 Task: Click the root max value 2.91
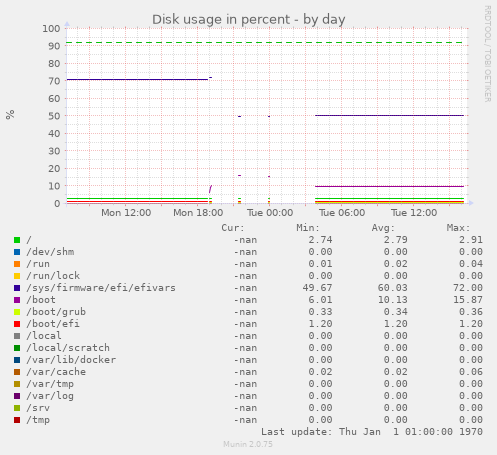click(471, 240)
